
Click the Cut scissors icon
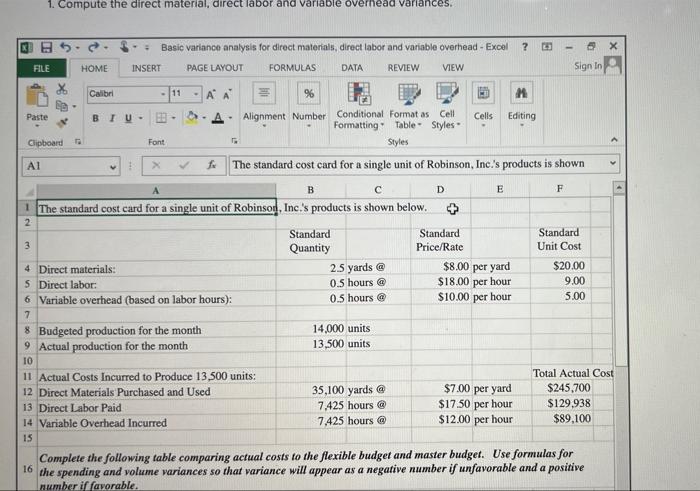pos(62,89)
